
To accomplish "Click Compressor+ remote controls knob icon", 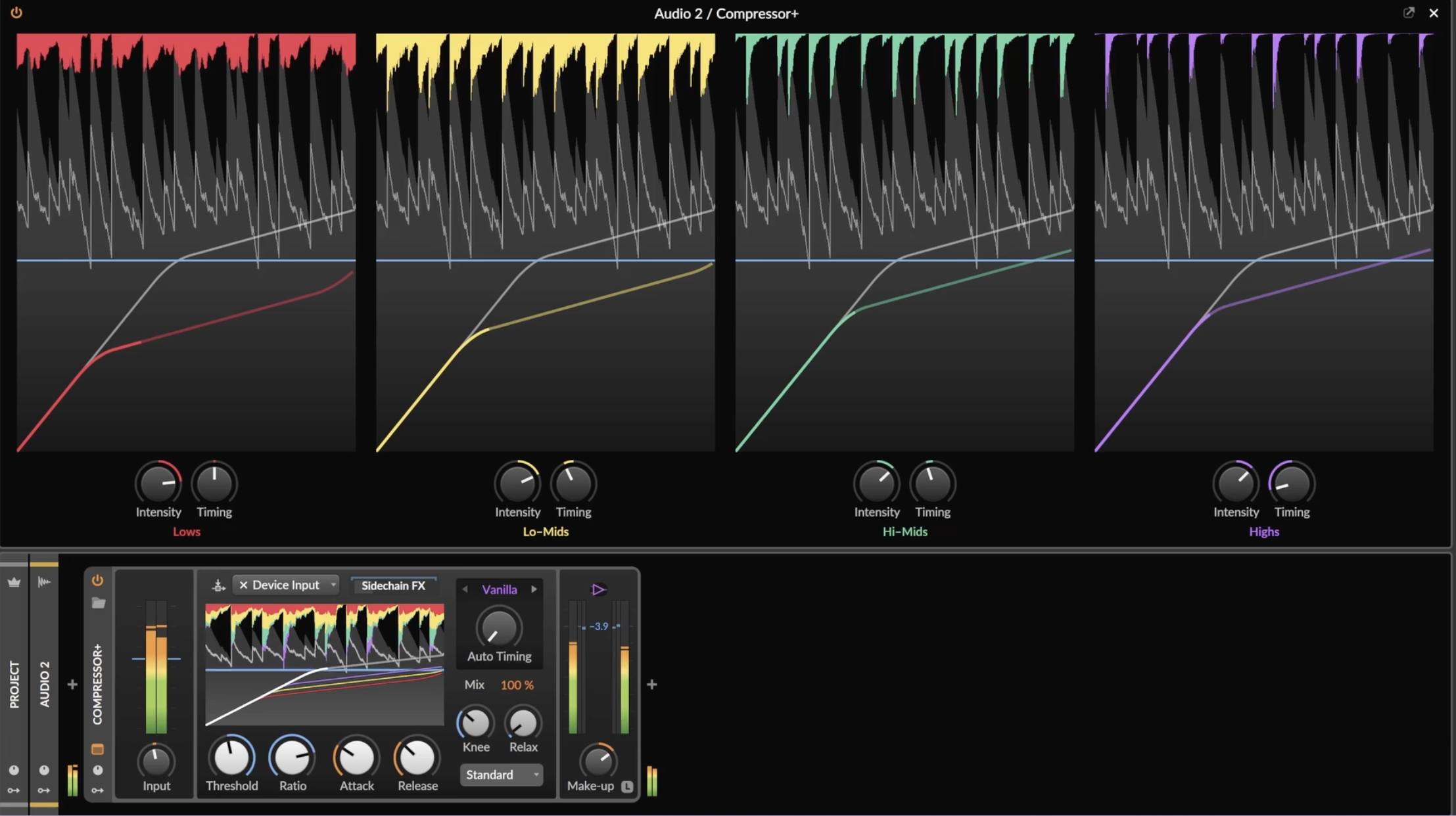I will coord(97,770).
